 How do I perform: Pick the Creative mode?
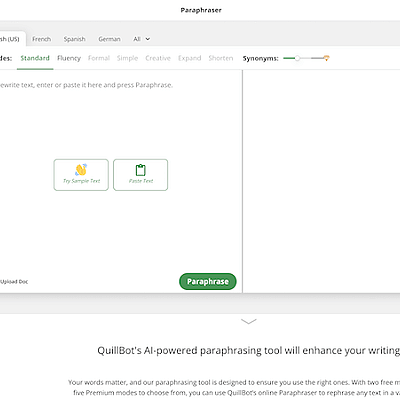[x=158, y=58]
